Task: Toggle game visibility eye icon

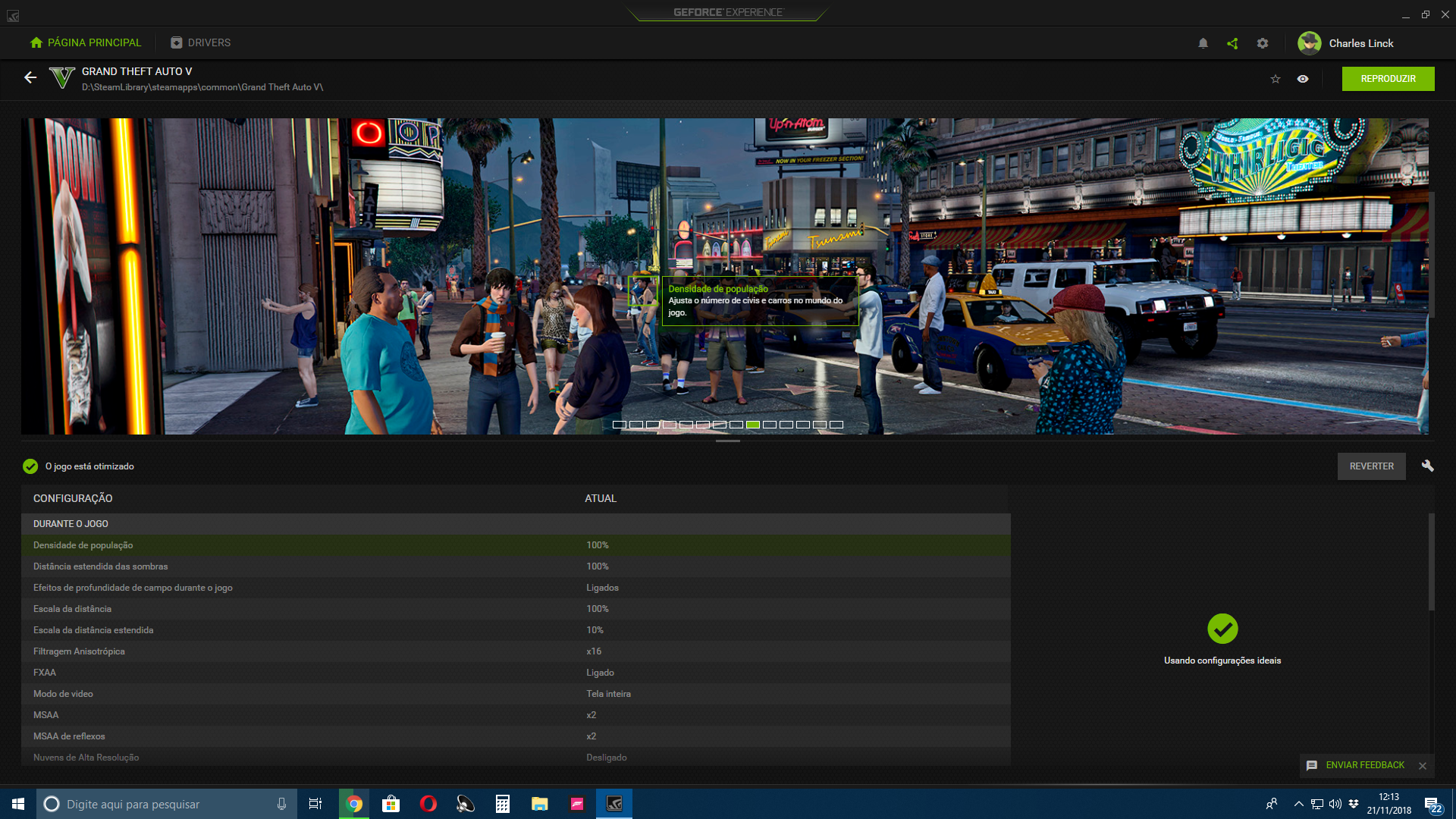Action: 1303,79
